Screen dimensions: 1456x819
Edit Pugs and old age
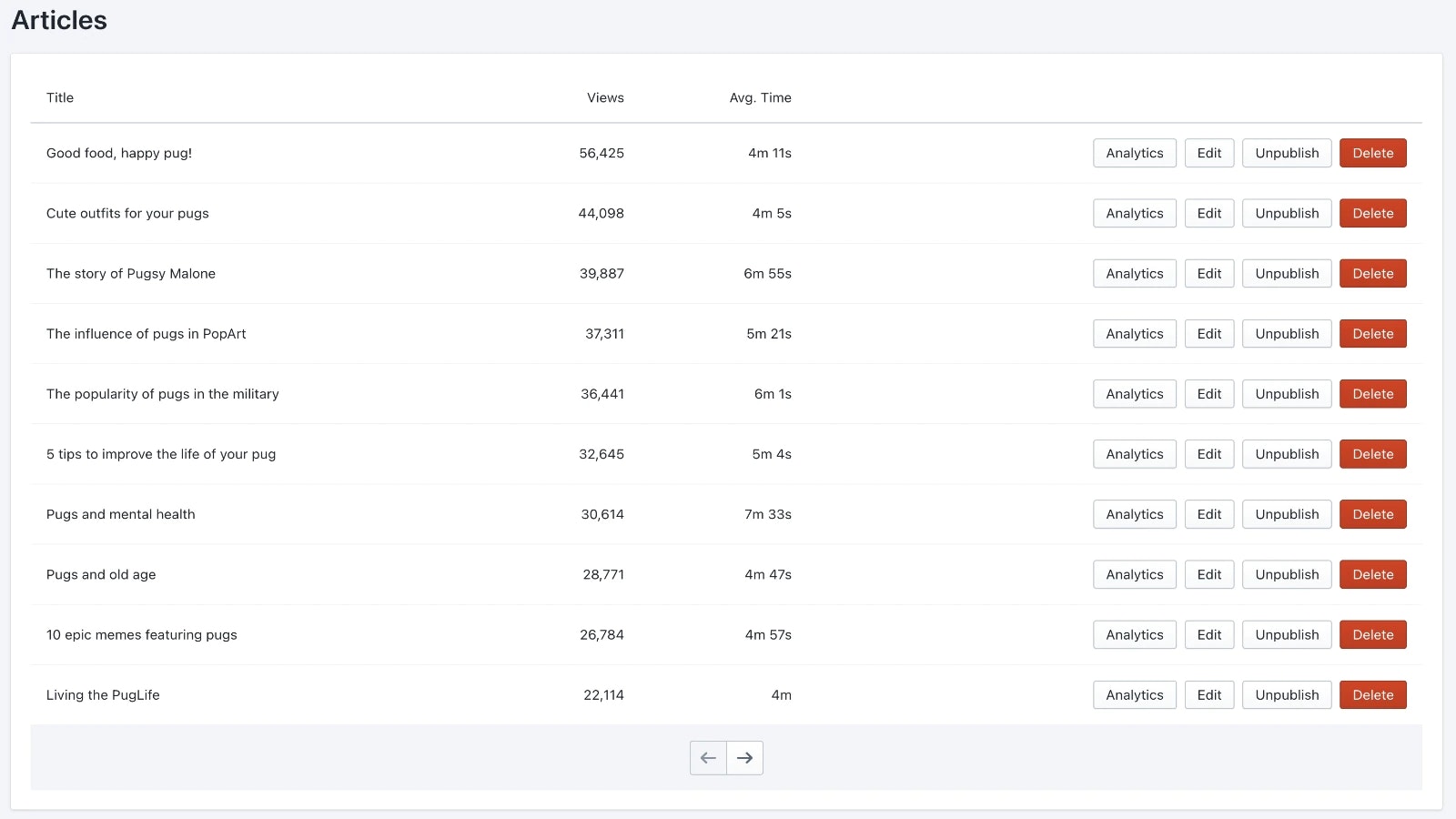click(x=1209, y=574)
